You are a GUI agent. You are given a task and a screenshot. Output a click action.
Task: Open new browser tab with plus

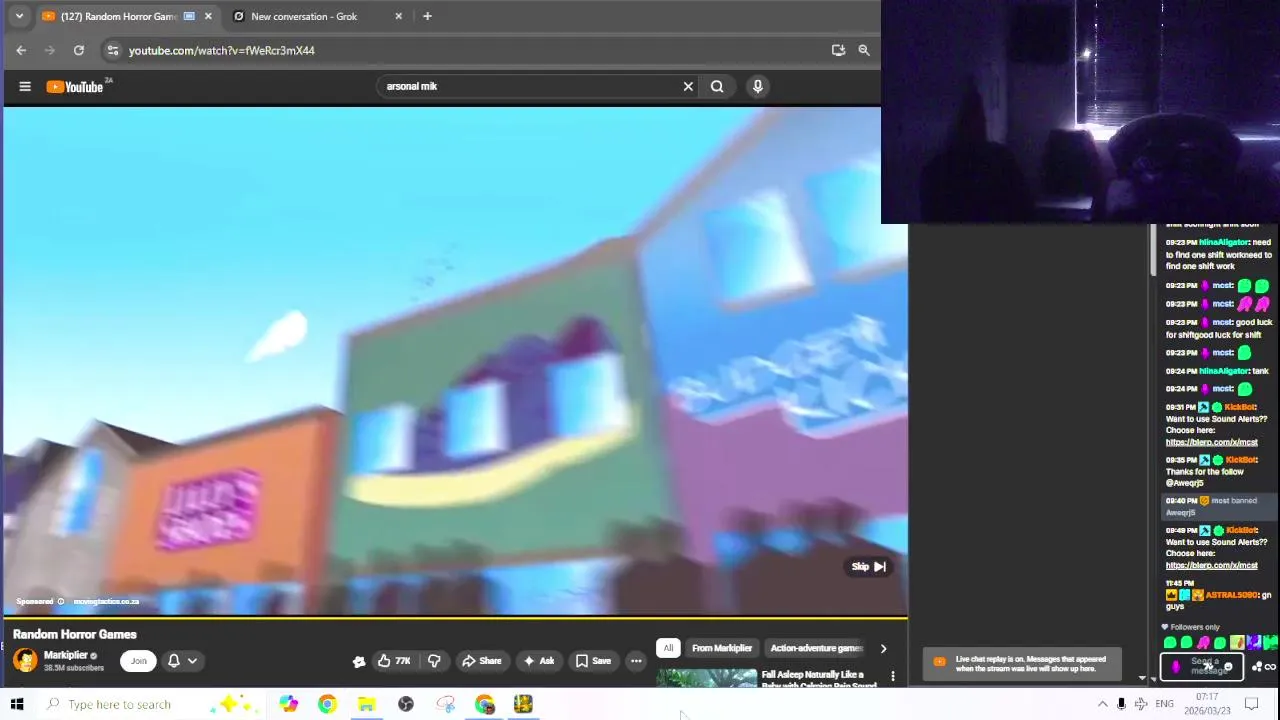tap(427, 16)
